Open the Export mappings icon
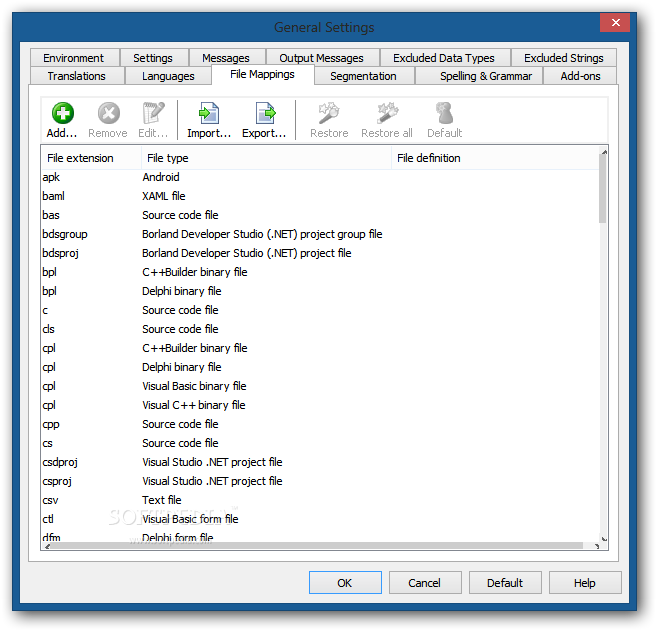The height and width of the screenshot is (631, 657). coord(265,113)
